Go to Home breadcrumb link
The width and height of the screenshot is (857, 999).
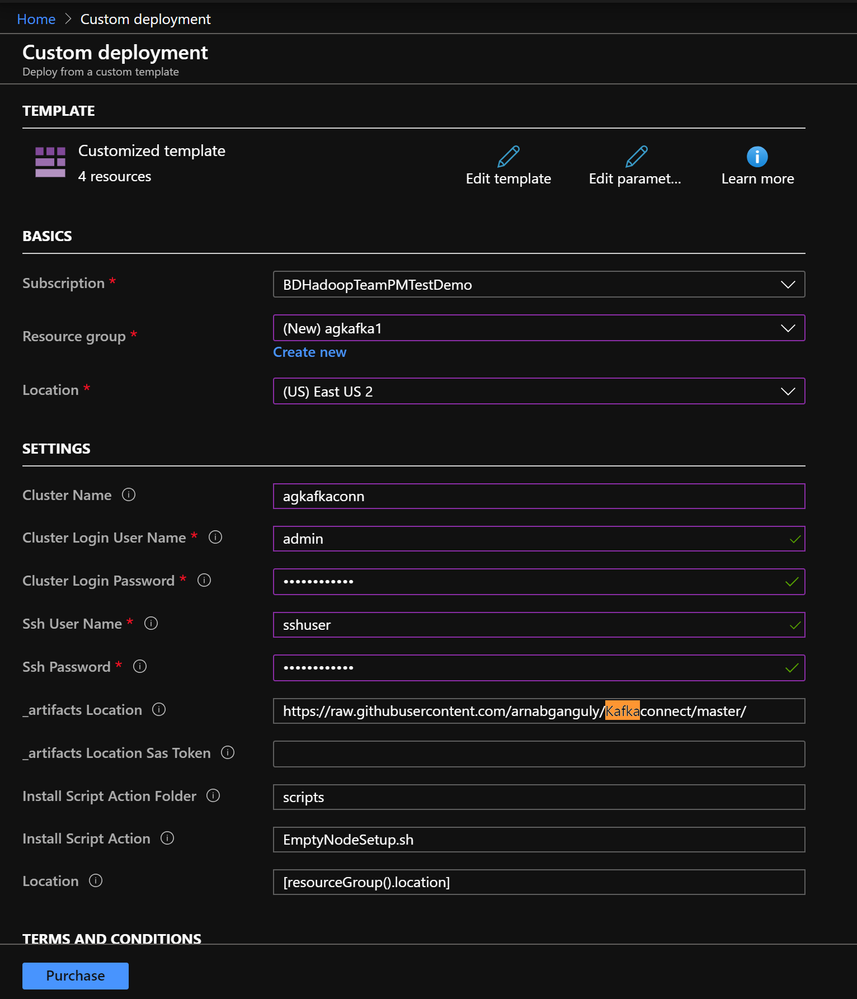(x=36, y=19)
